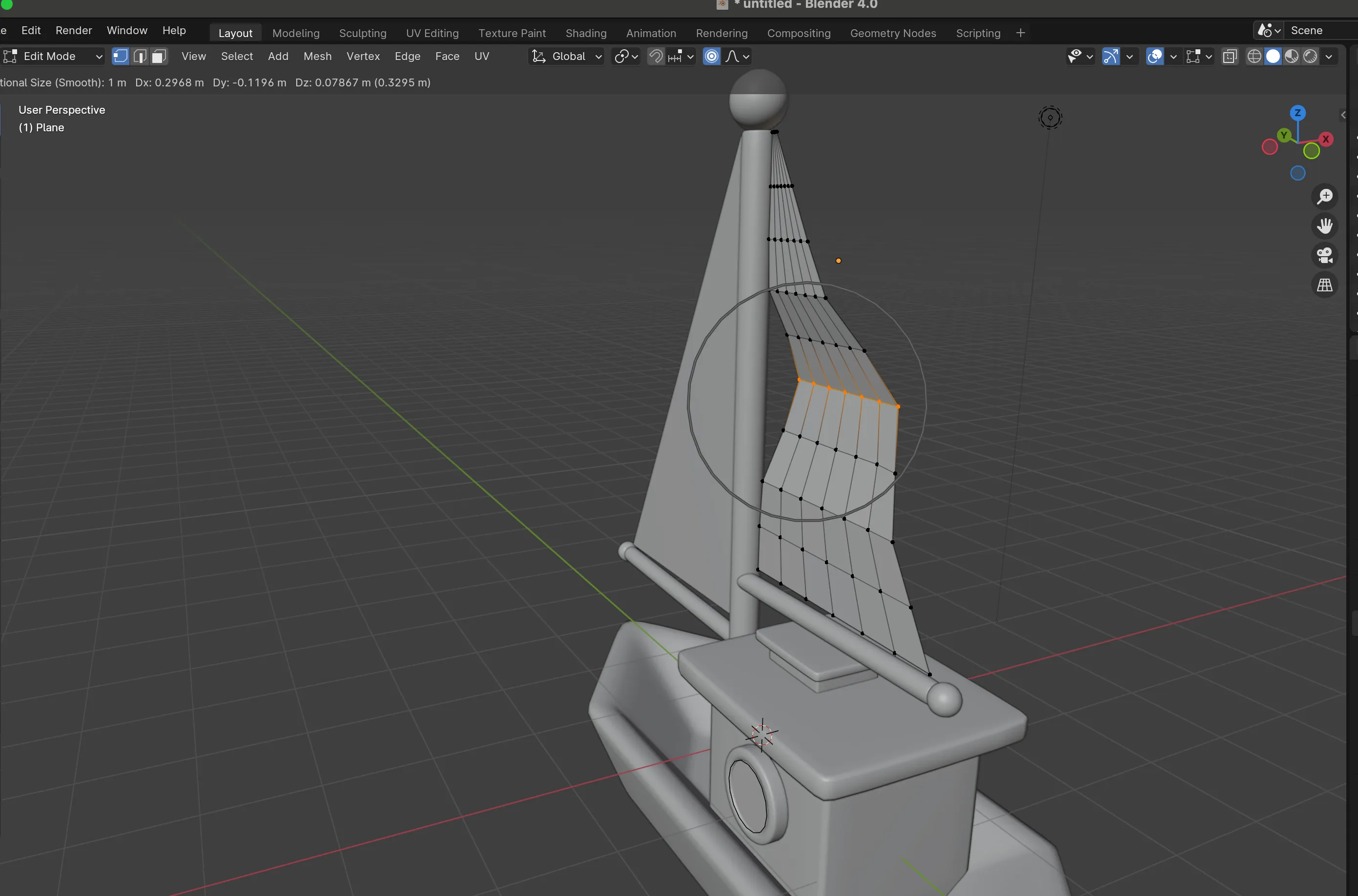Screen dimensions: 1358x896
Task: Open the Help menu
Action: pyautogui.click(x=174, y=30)
